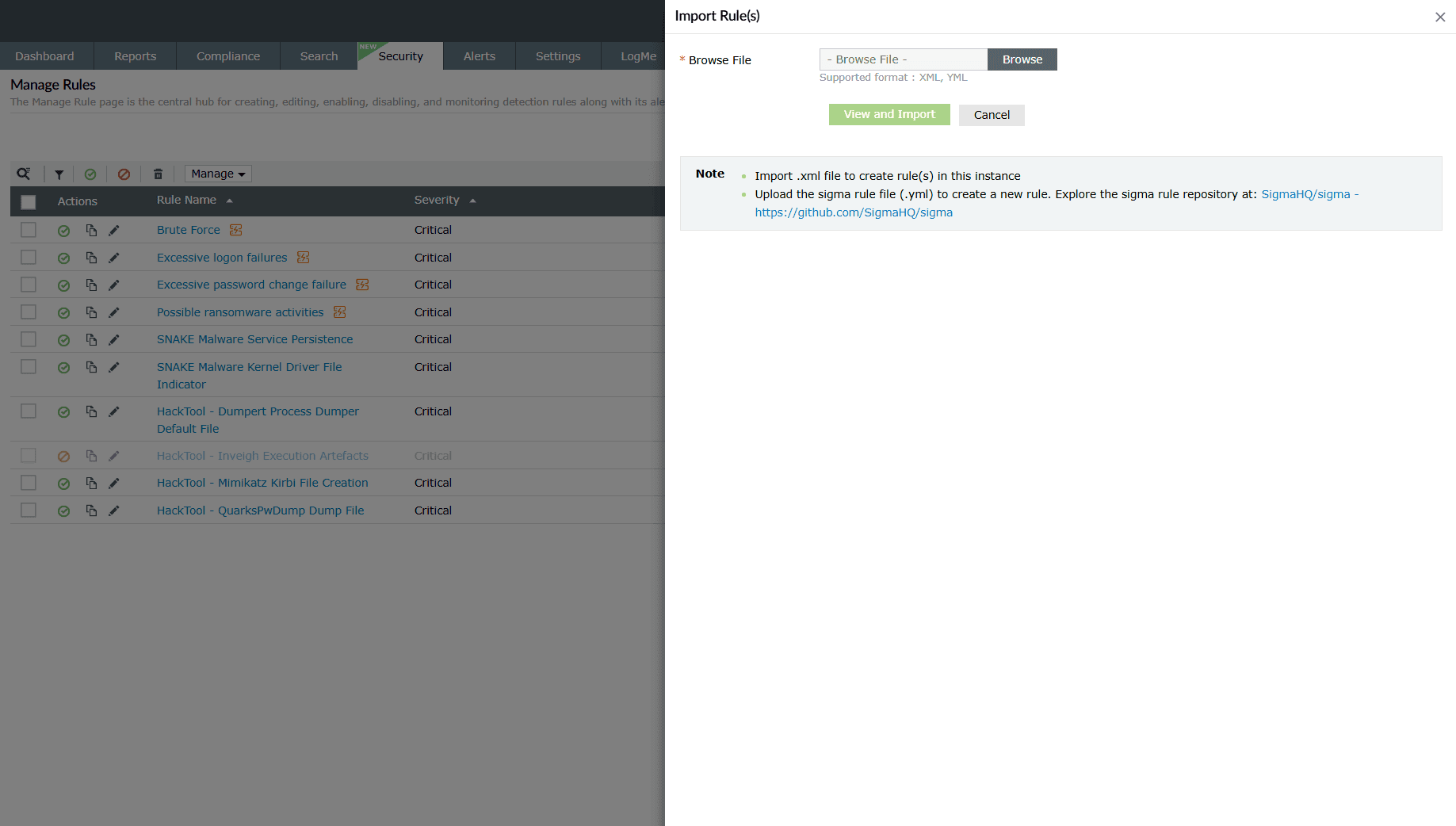Click the copy icon for Brute Force rule
This screenshot has height=826, width=1456.
(x=90, y=230)
